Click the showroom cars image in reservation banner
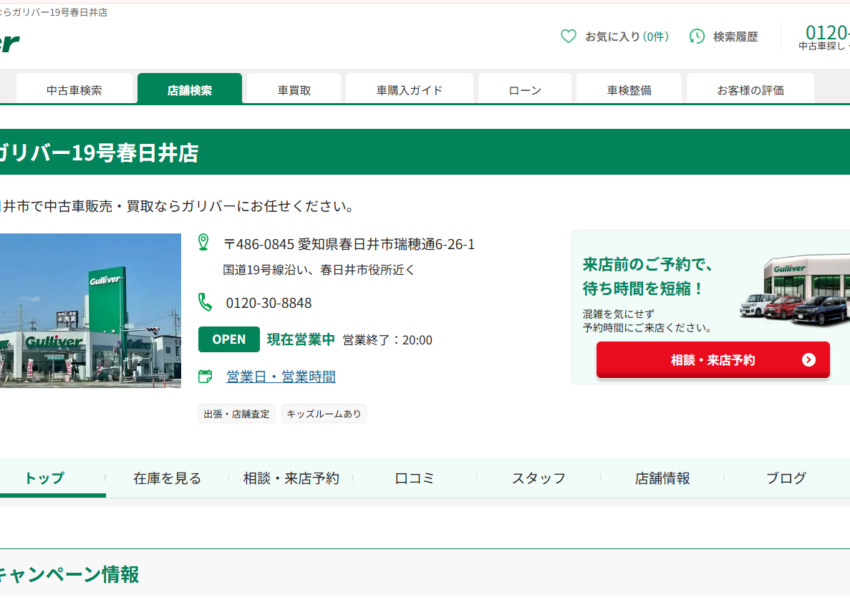Image resolution: width=850 pixels, height=600 pixels. pyautogui.click(x=794, y=289)
